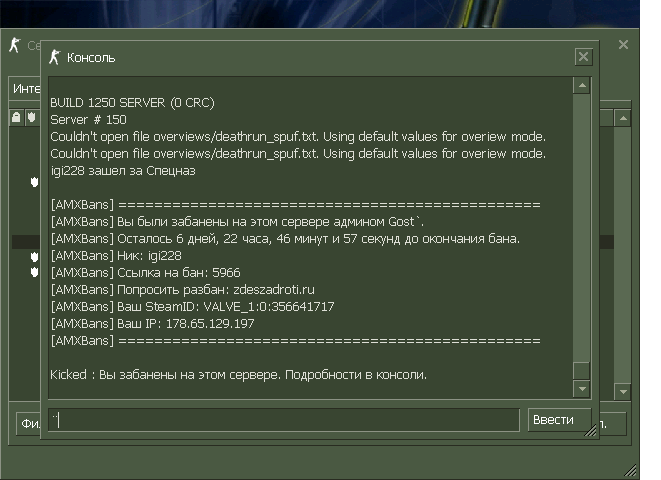
Task: Click the Фи... filters button in server browser
Action: point(29,423)
